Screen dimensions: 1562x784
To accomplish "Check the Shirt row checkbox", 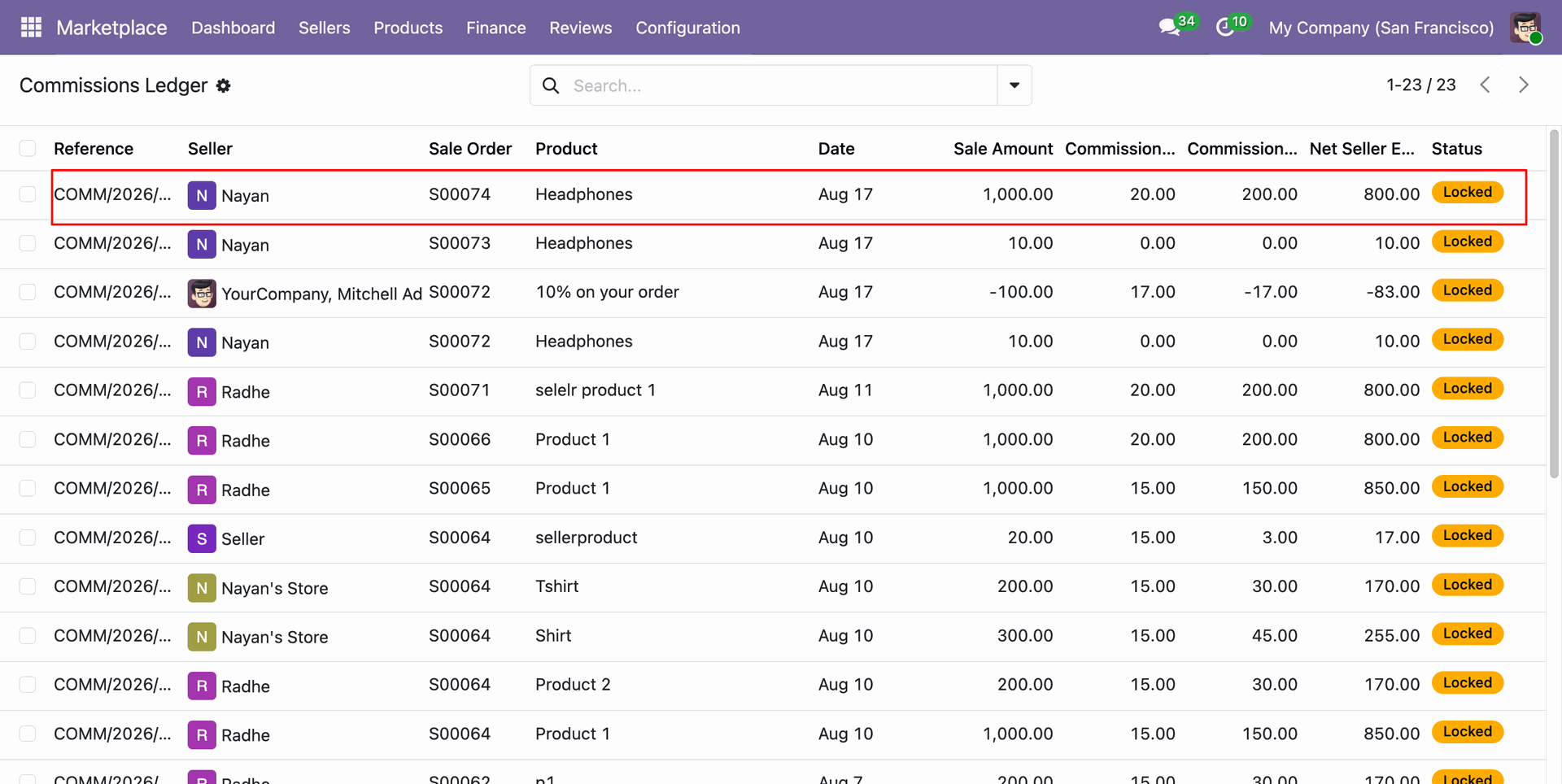I will (x=28, y=635).
